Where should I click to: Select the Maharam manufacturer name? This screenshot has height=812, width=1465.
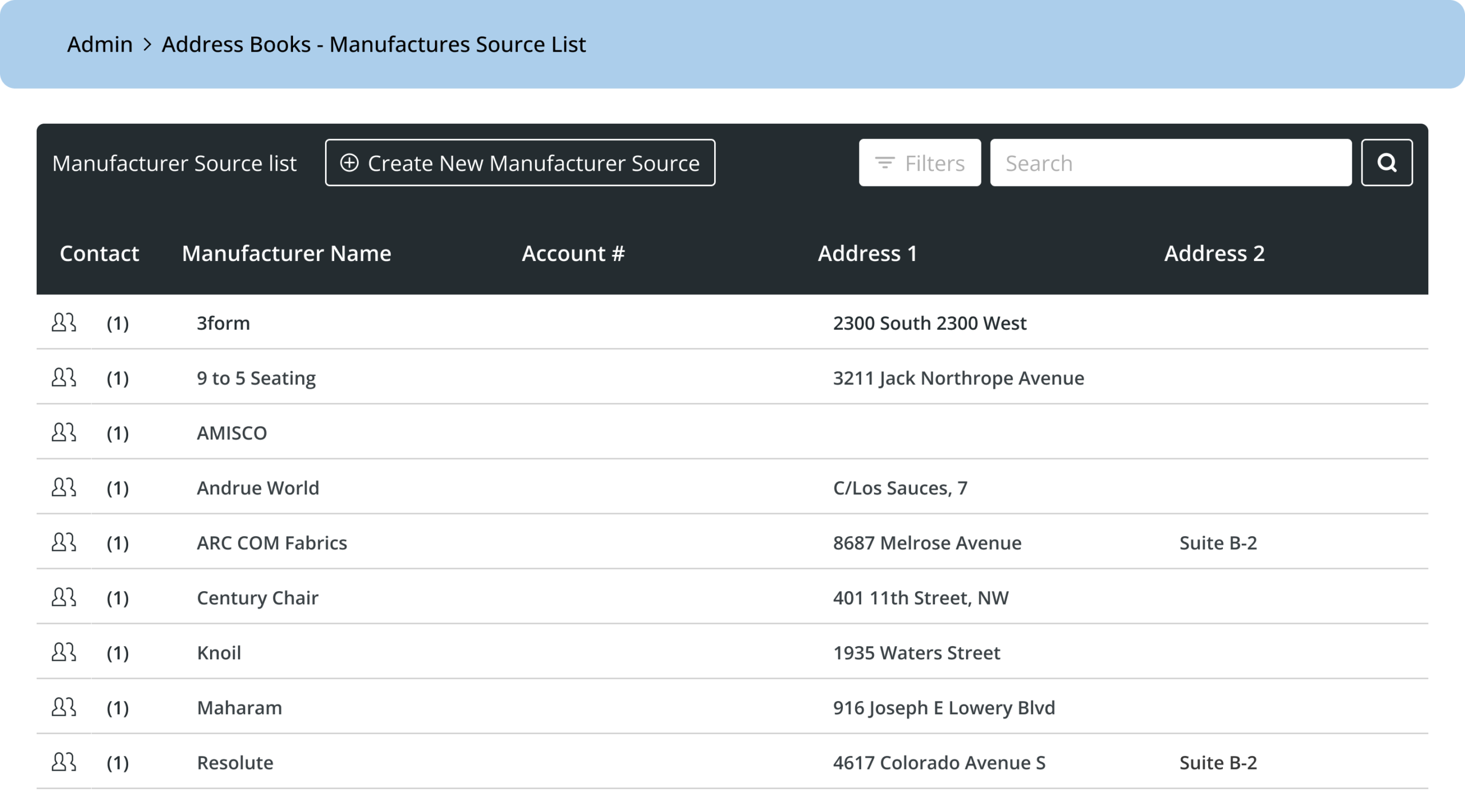tap(239, 708)
